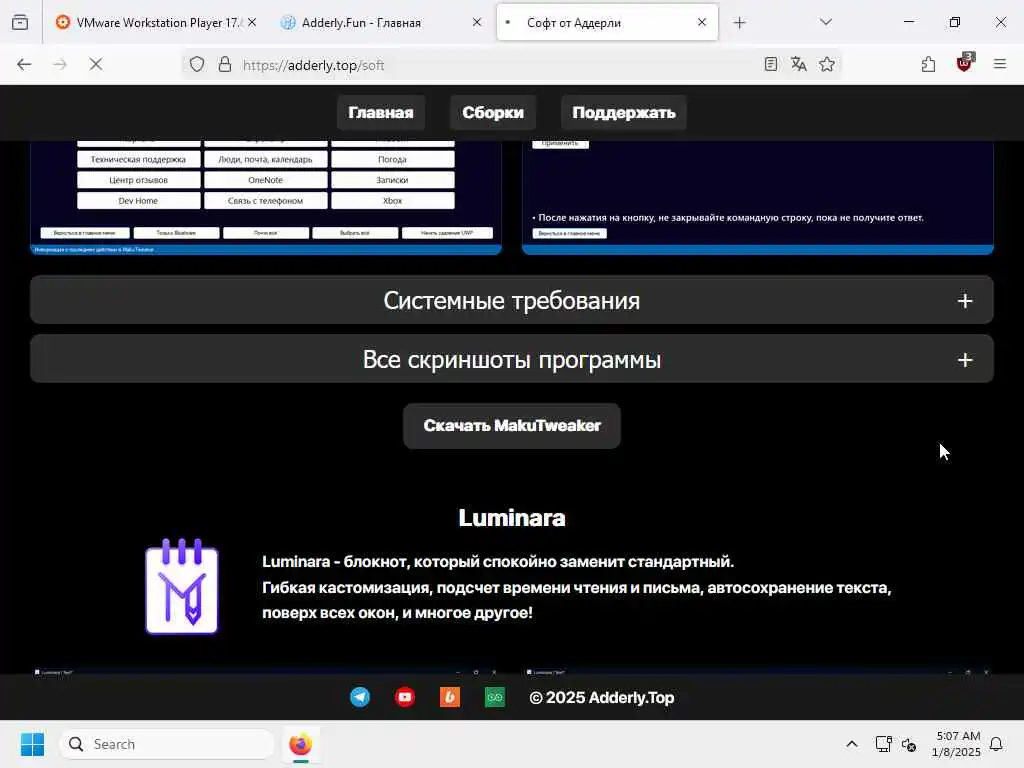Translate this page using address bar icon
The height and width of the screenshot is (768, 1024).
pyautogui.click(x=799, y=65)
